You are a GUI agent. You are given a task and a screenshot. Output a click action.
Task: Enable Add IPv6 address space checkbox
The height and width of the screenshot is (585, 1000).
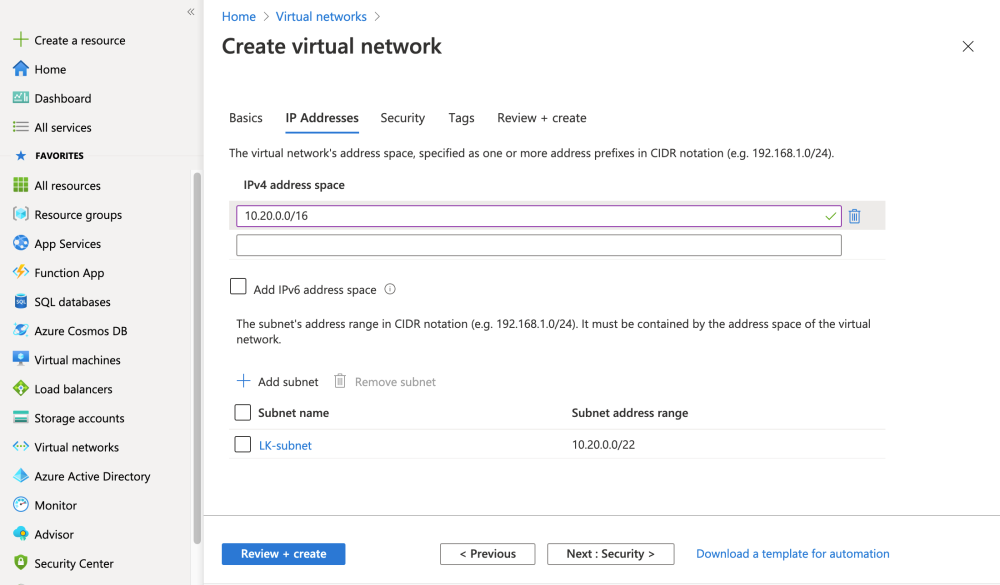(238, 287)
